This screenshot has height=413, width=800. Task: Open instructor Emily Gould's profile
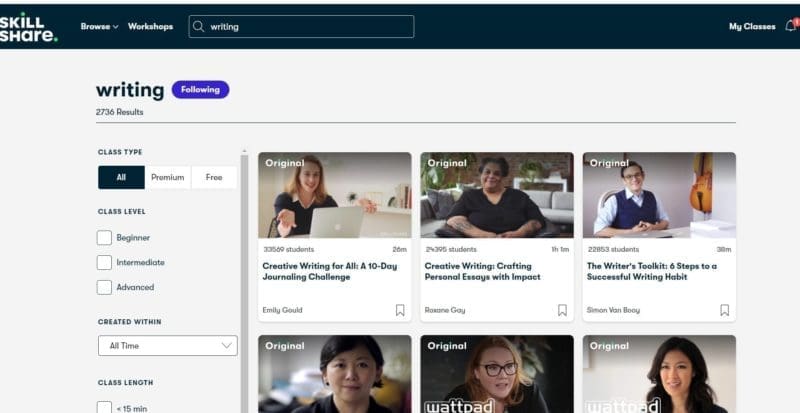pyautogui.click(x=282, y=310)
